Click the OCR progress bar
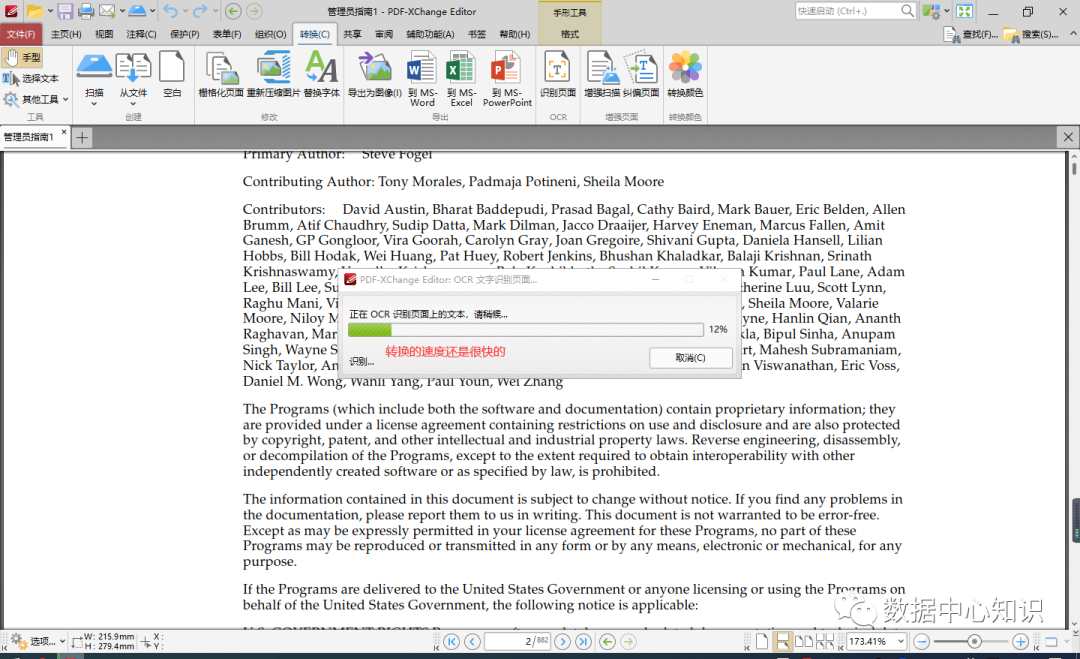Viewport: 1080px width, 659px height. click(x=526, y=330)
